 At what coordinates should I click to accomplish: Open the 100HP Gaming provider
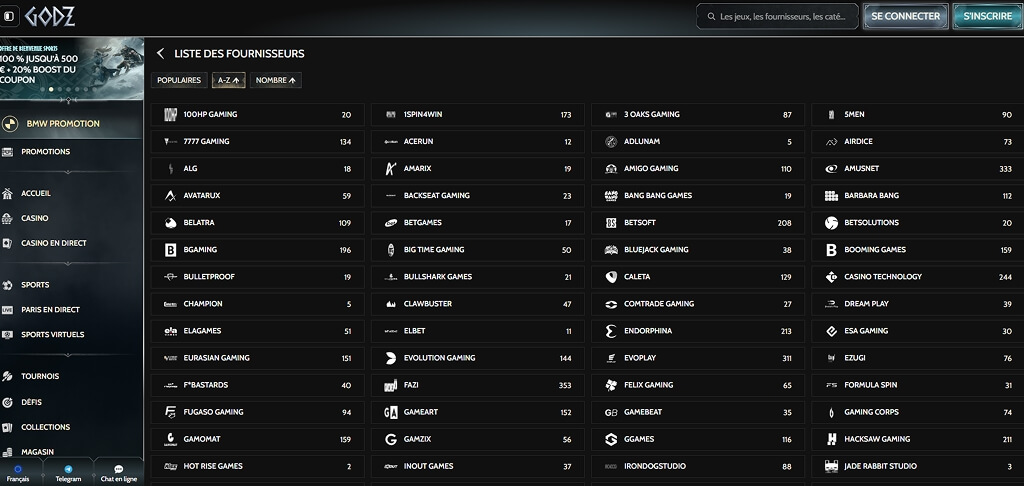(257, 114)
